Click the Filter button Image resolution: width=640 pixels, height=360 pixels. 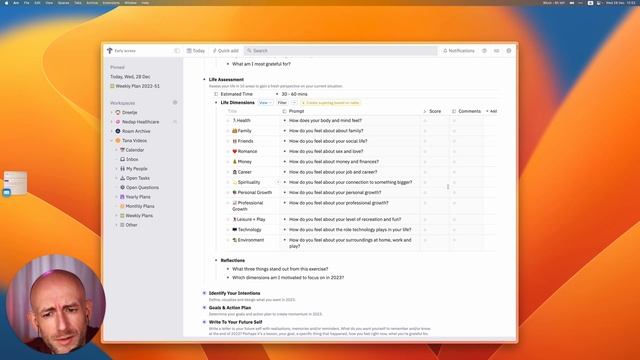coord(282,103)
